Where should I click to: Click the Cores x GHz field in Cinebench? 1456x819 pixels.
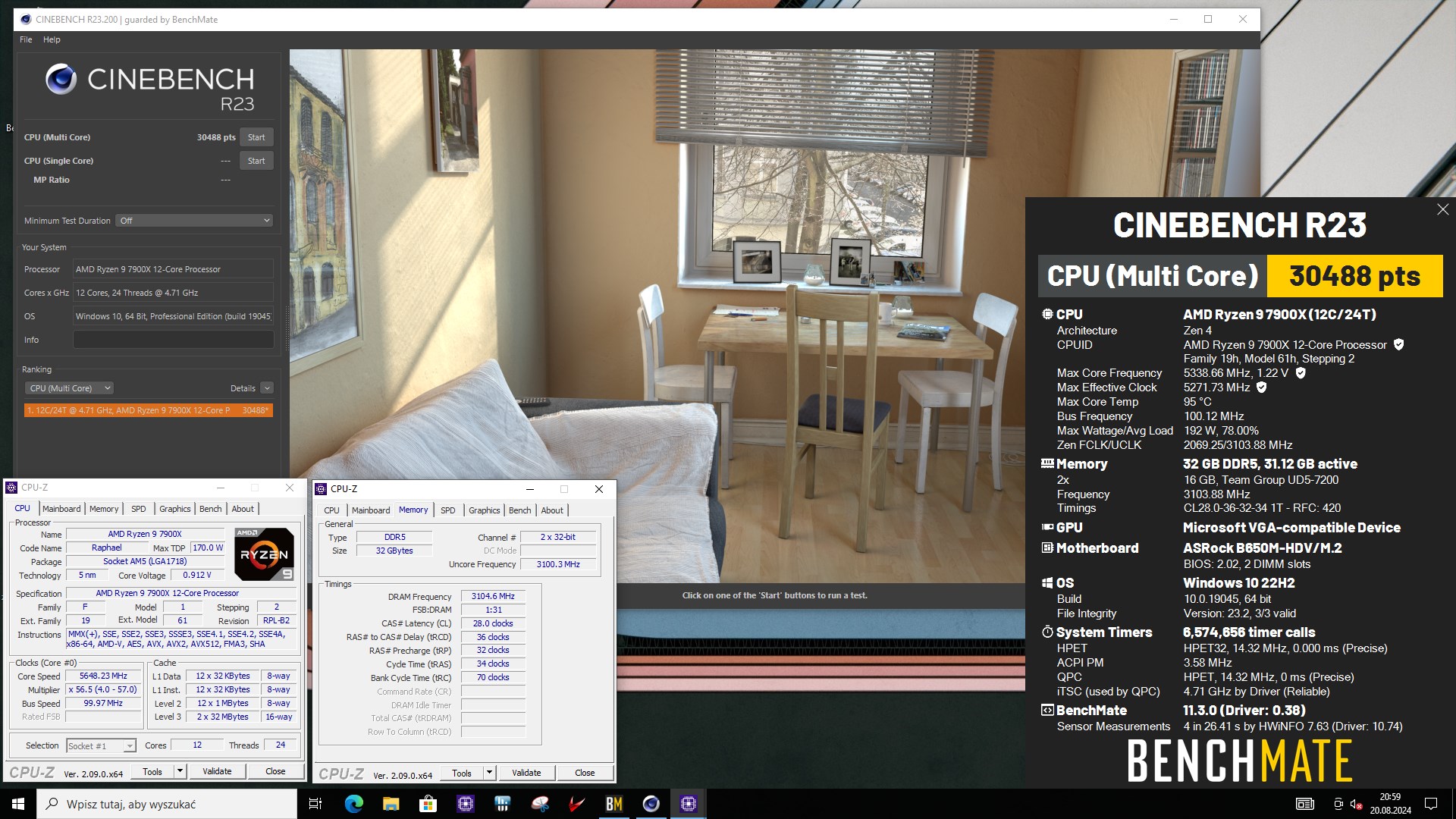click(x=173, y=293)
